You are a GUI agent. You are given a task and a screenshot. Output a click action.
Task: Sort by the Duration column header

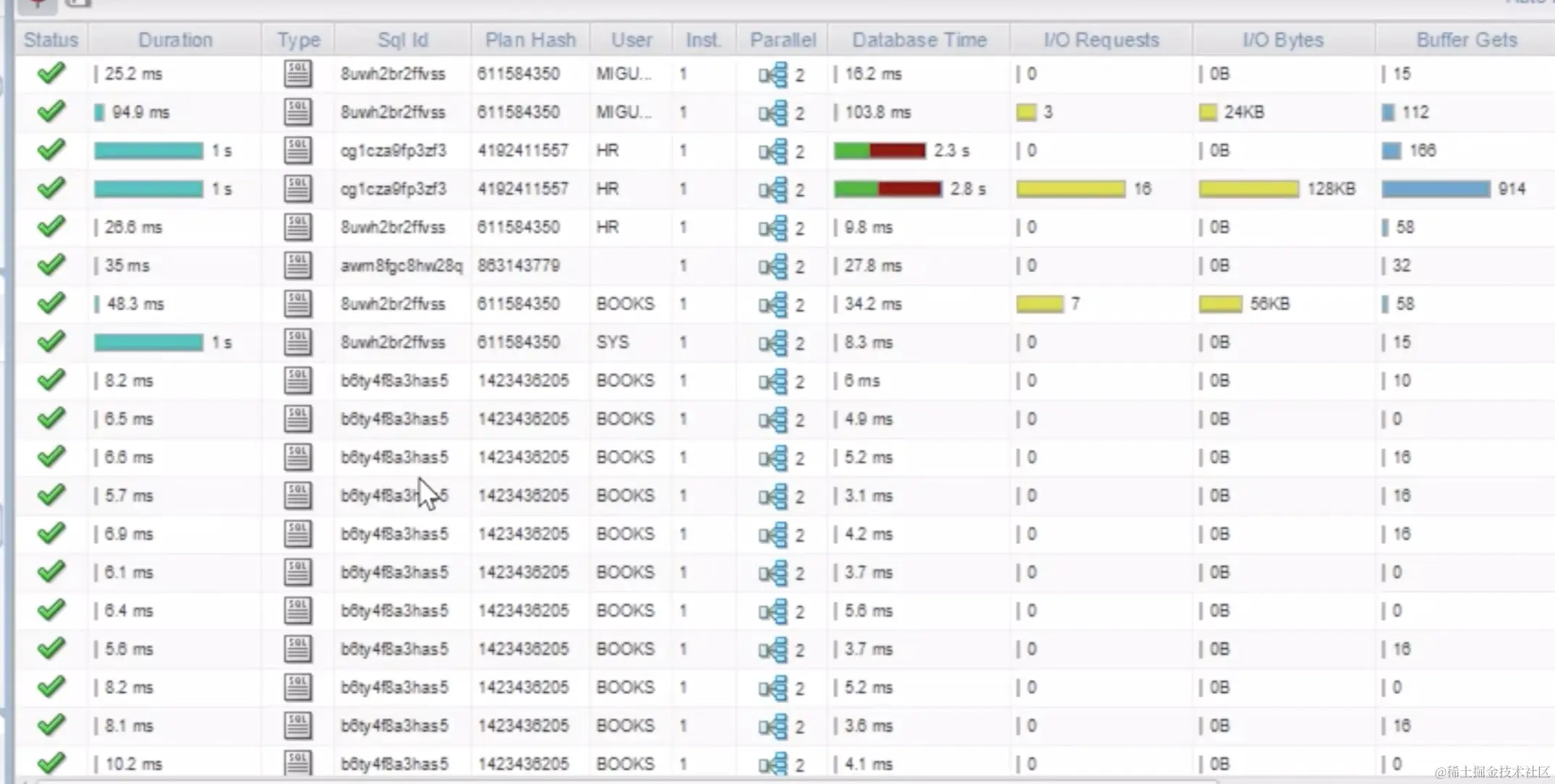pyautogui.click(x=175, y=40)
